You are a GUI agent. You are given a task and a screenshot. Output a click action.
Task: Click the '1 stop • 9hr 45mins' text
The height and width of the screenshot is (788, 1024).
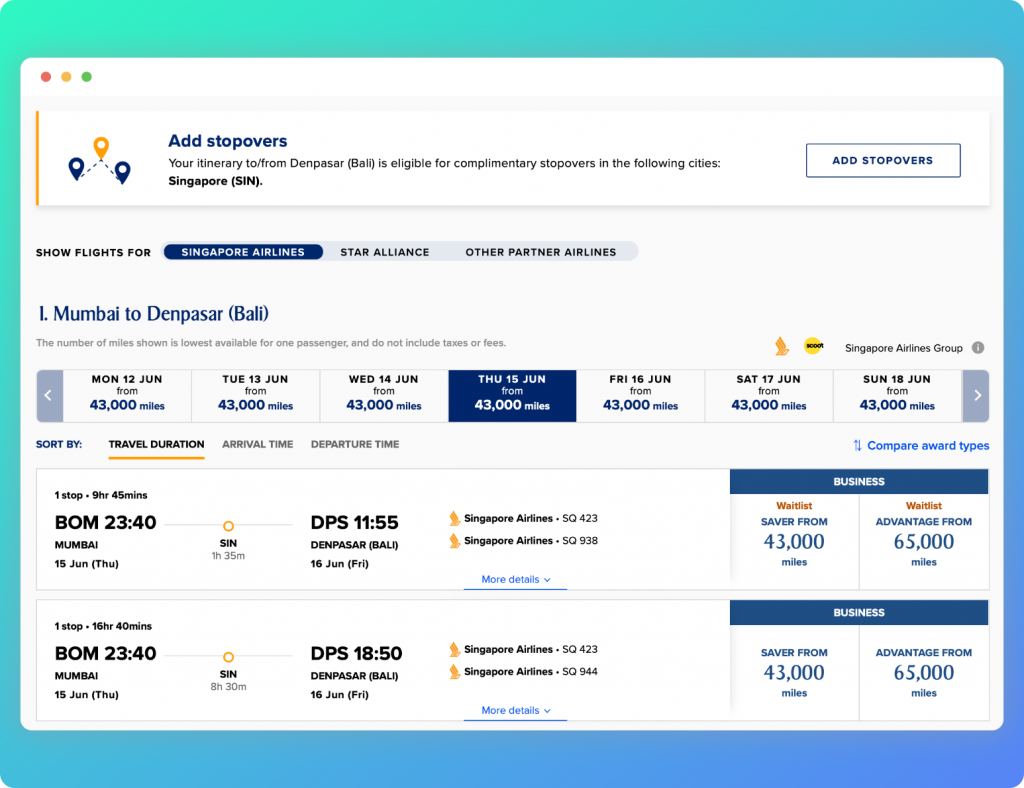coord(101,495)
